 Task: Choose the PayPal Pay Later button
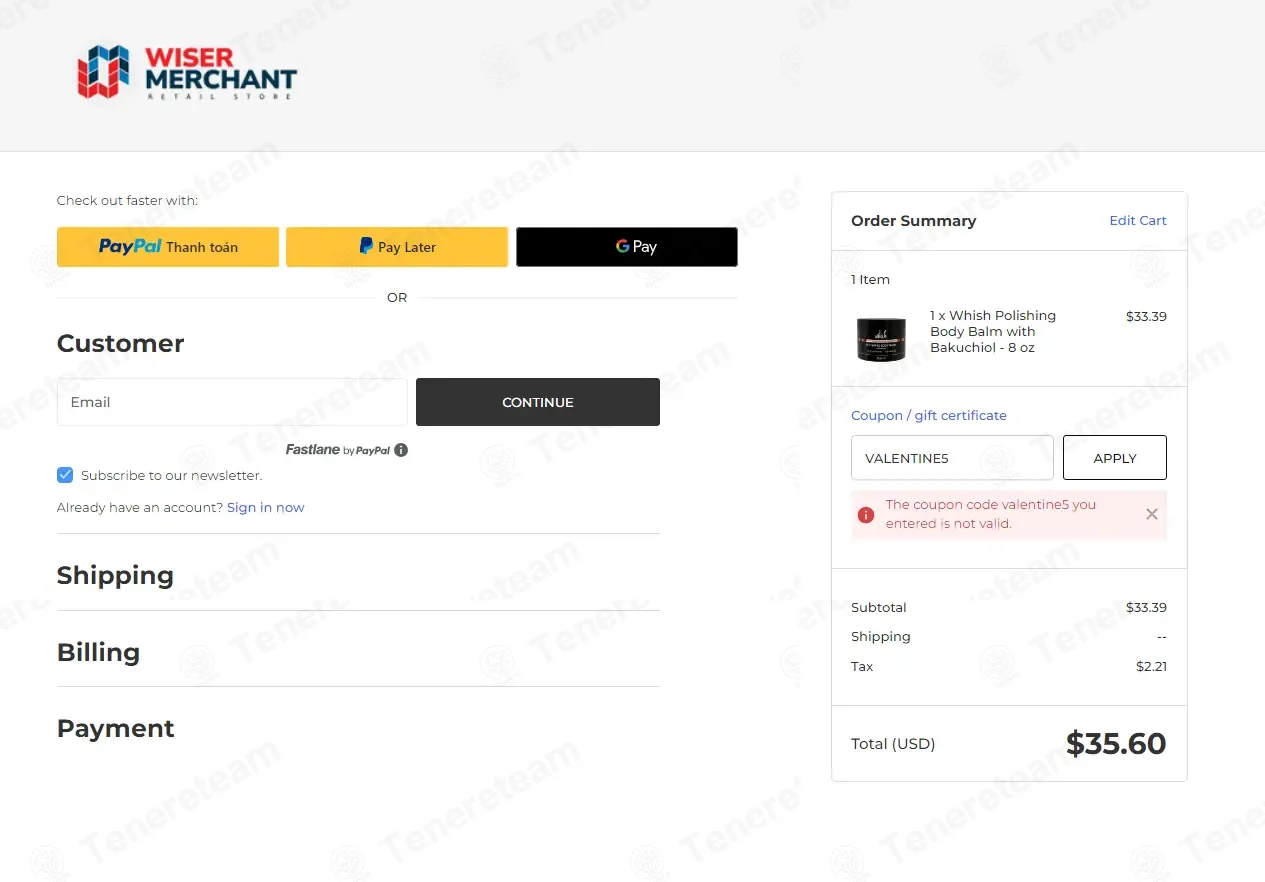(397, 247)
